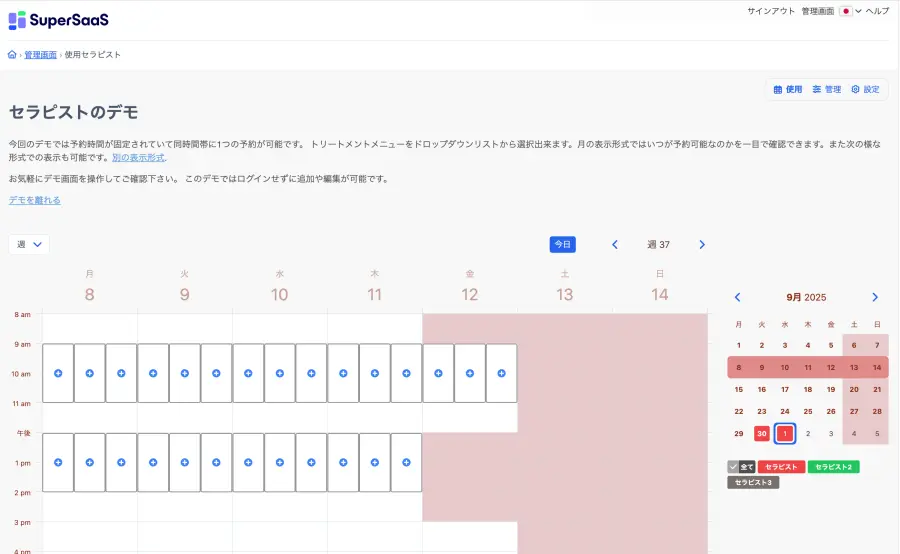The width and height of the screenshot is (900, 554).
Task: Click the 今日 button
Action: coord(562,244)
